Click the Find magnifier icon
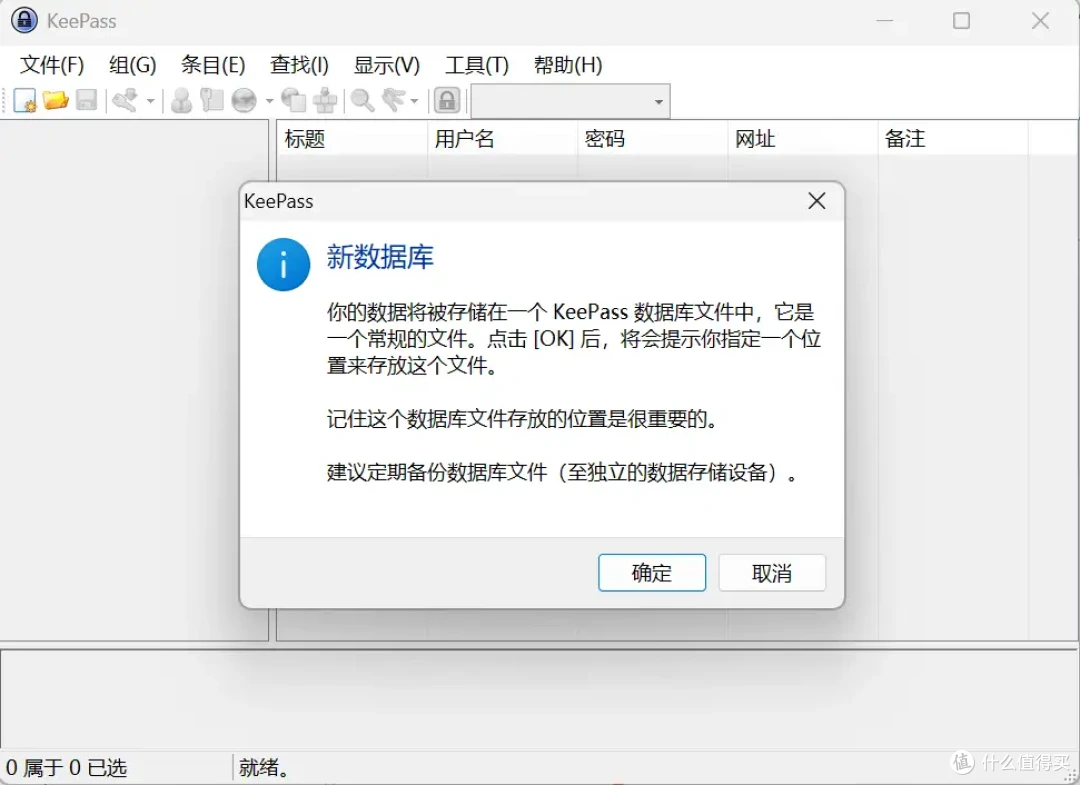The image size is (1080, 785). [362, 101]
